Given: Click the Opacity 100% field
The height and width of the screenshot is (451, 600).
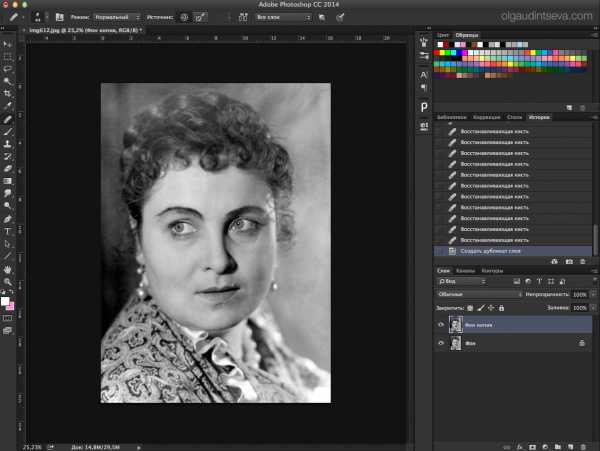Looking at the screenshot, I should pos(580,295).
